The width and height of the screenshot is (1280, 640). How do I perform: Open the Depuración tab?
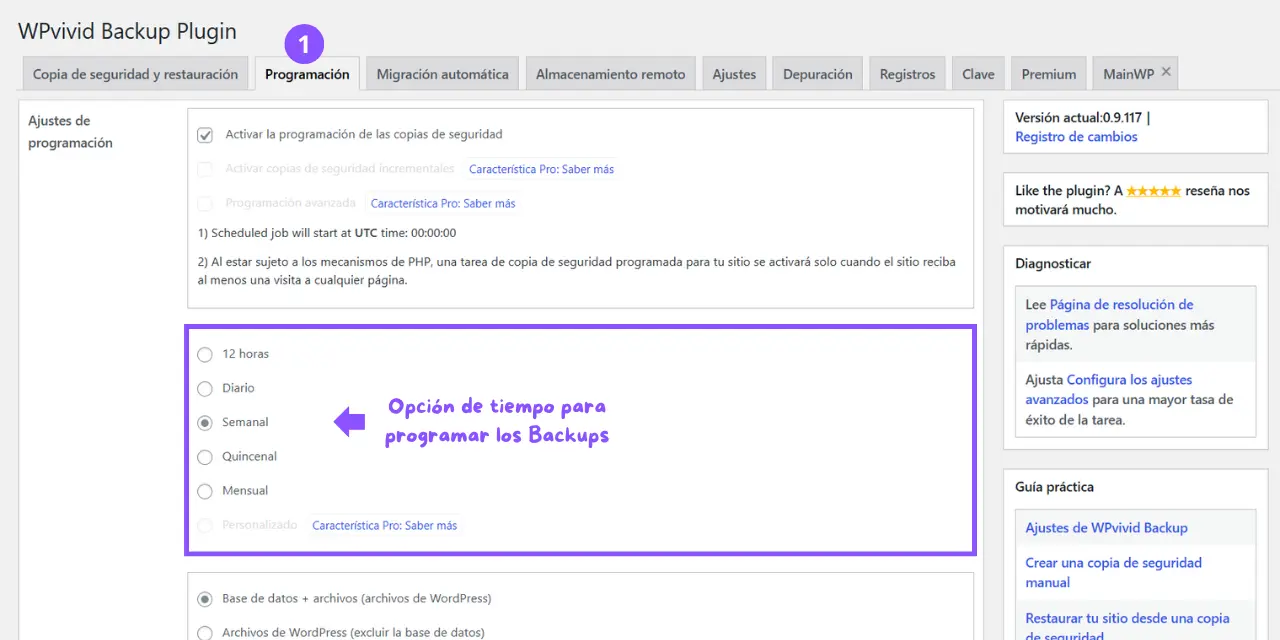pos(818,74)
